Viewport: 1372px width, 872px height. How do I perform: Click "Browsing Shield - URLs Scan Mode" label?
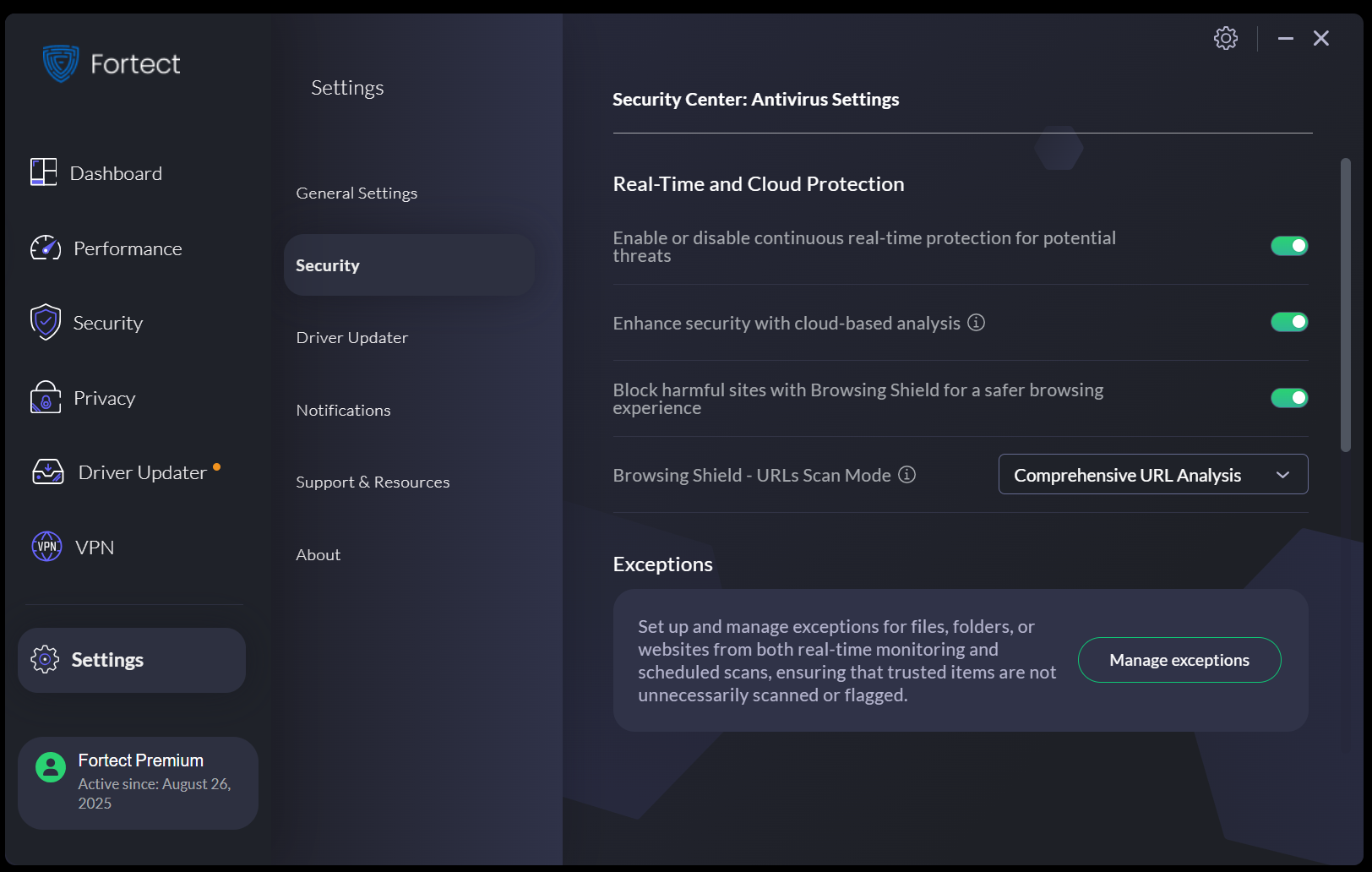(752, 476)
